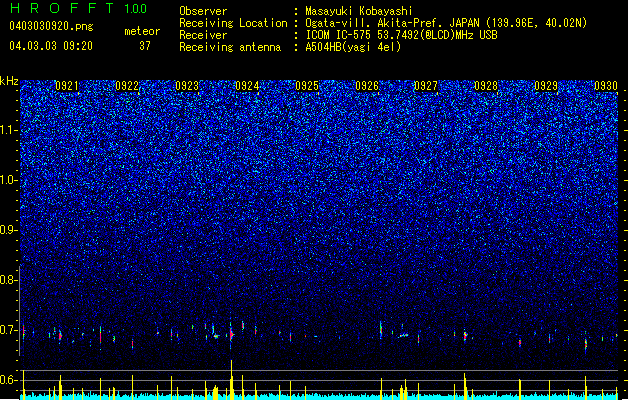Click the Receiving Location value text
Screen dimensions: 629x400
[446, 23]
